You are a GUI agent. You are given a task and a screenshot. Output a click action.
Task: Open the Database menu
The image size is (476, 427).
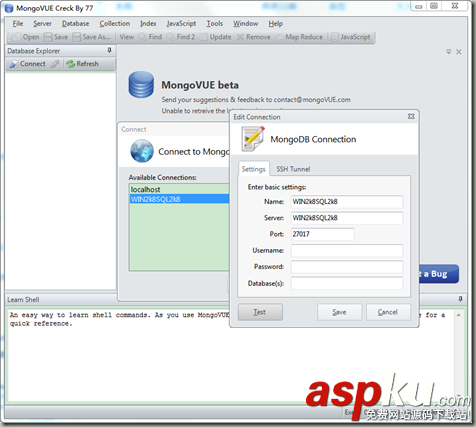pyautogui.click(x=75, y=24)
